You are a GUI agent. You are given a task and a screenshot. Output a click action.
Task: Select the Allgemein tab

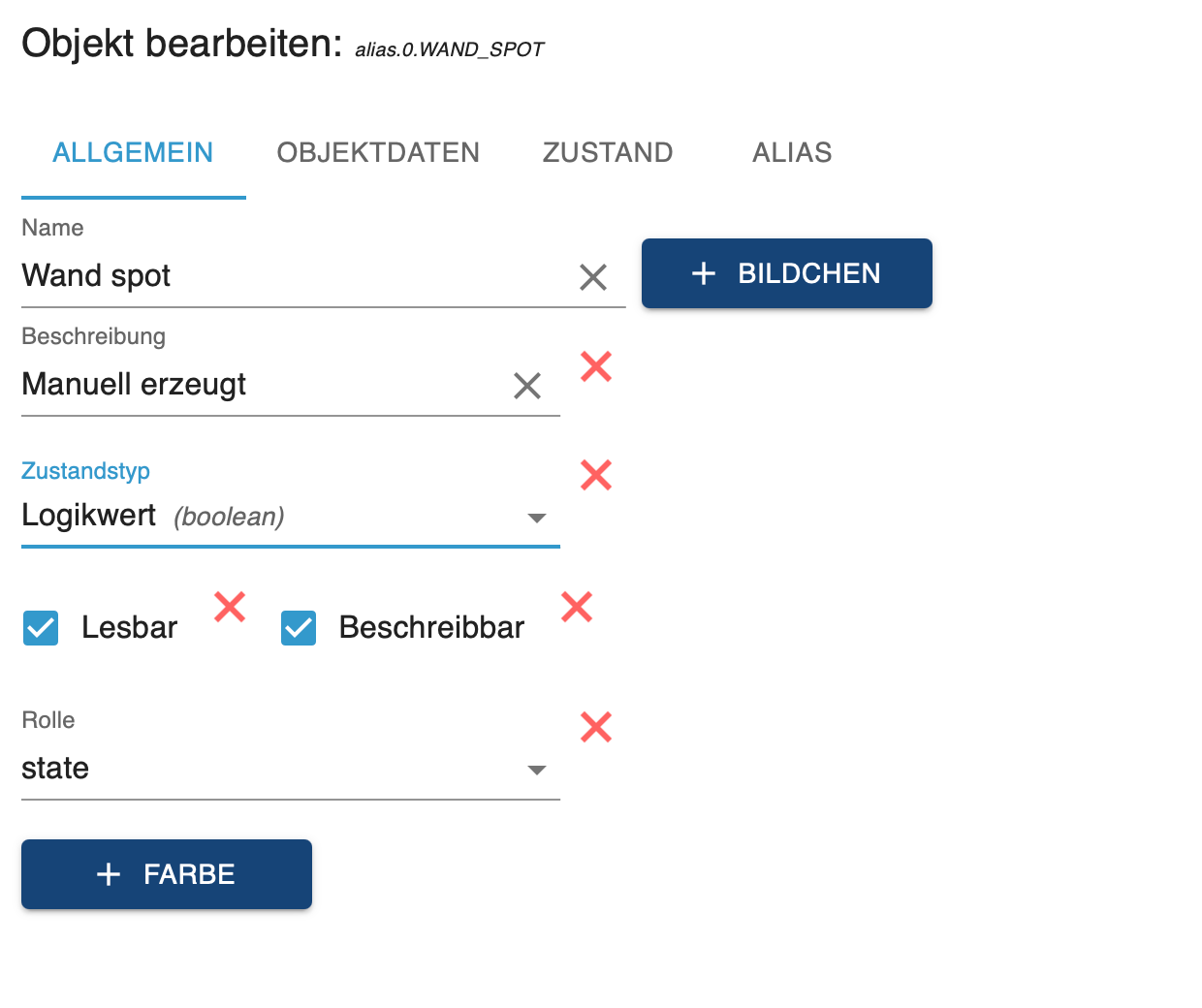click(133, 153)
